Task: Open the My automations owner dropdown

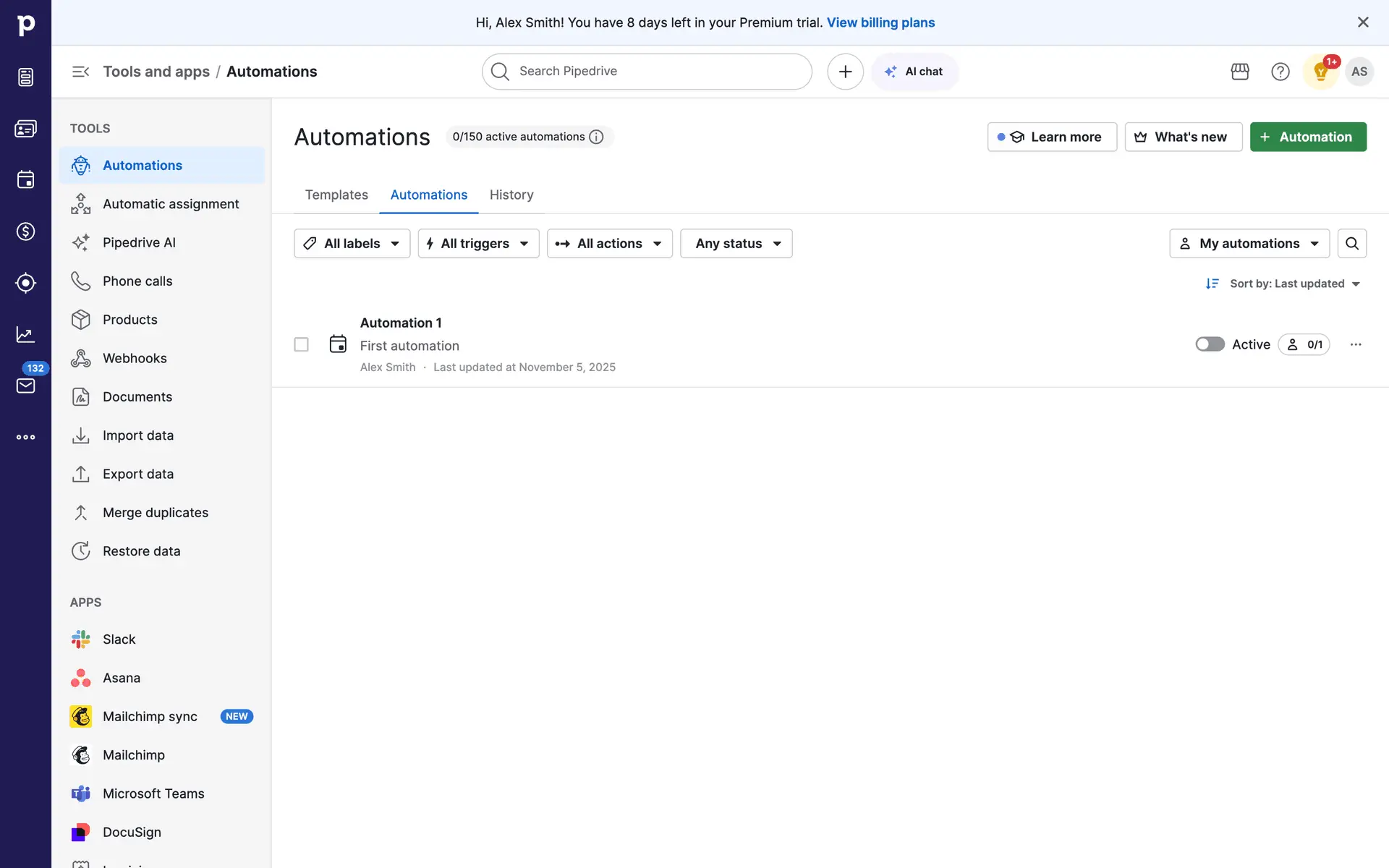Action: point(1249,244)
